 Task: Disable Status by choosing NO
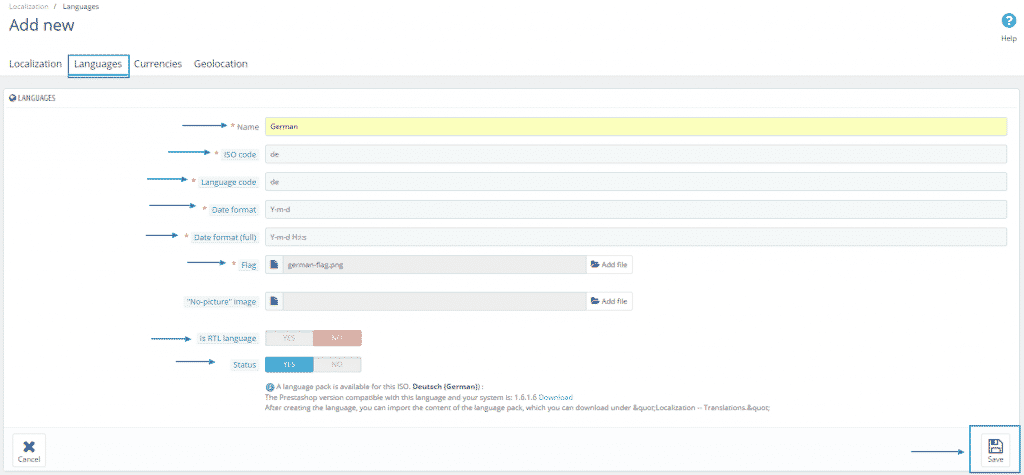coord(337,365)
